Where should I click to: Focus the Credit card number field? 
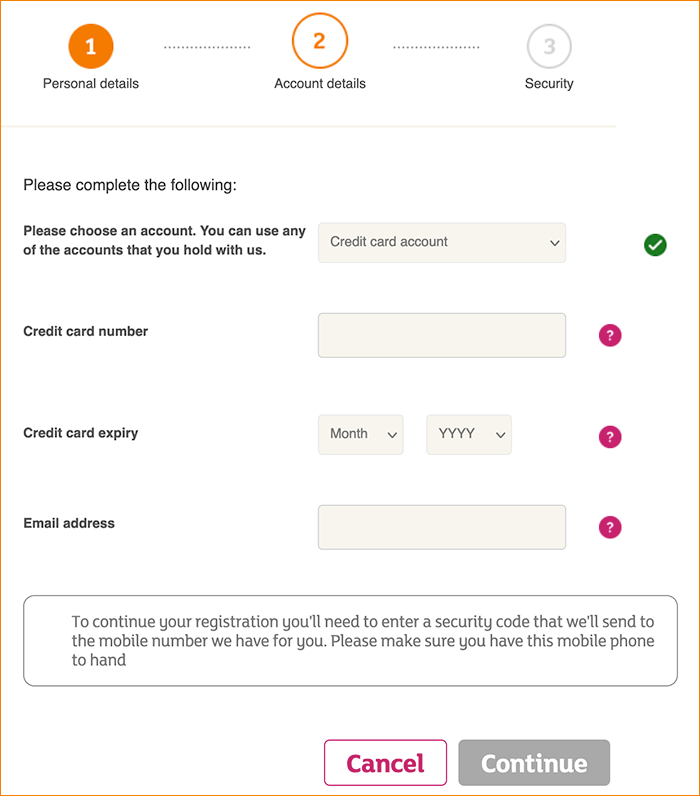(442, 336)
